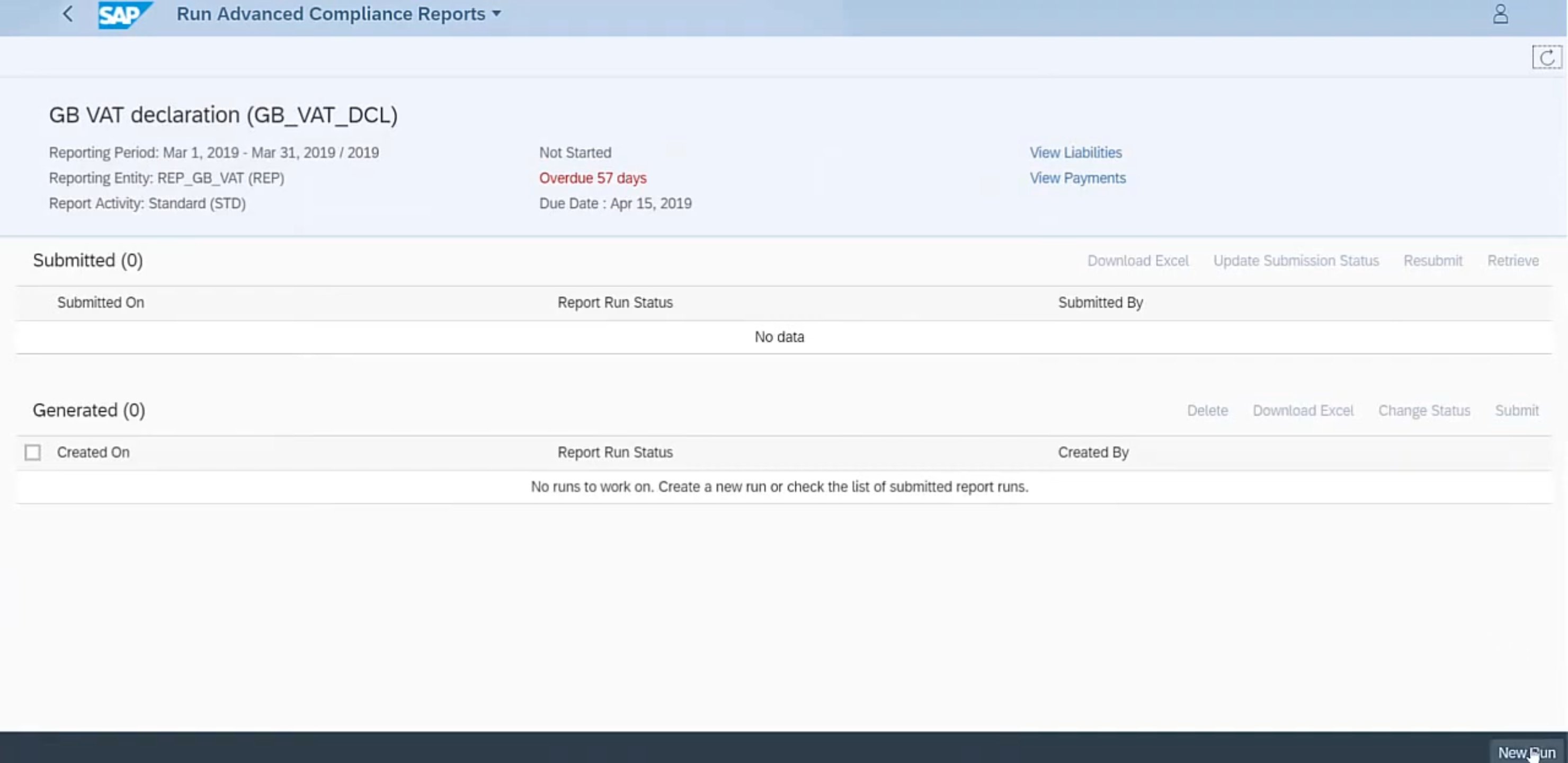1568x763 pixels.
Task: Click the New Run button
Action: [1526, 752]
